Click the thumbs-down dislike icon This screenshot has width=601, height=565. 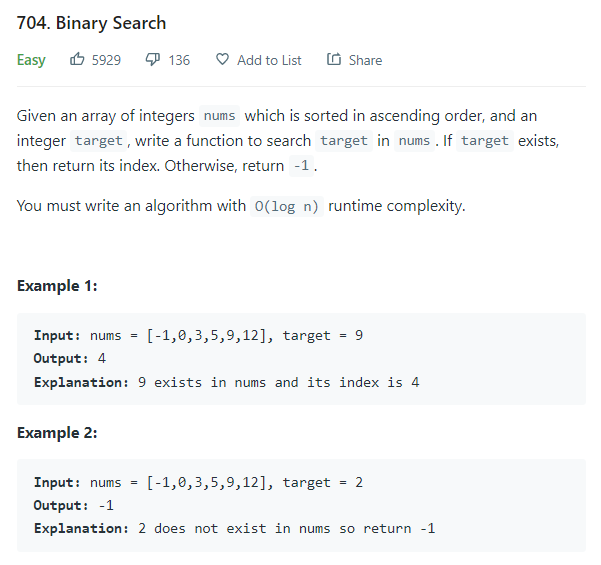(x=153, y=60)
